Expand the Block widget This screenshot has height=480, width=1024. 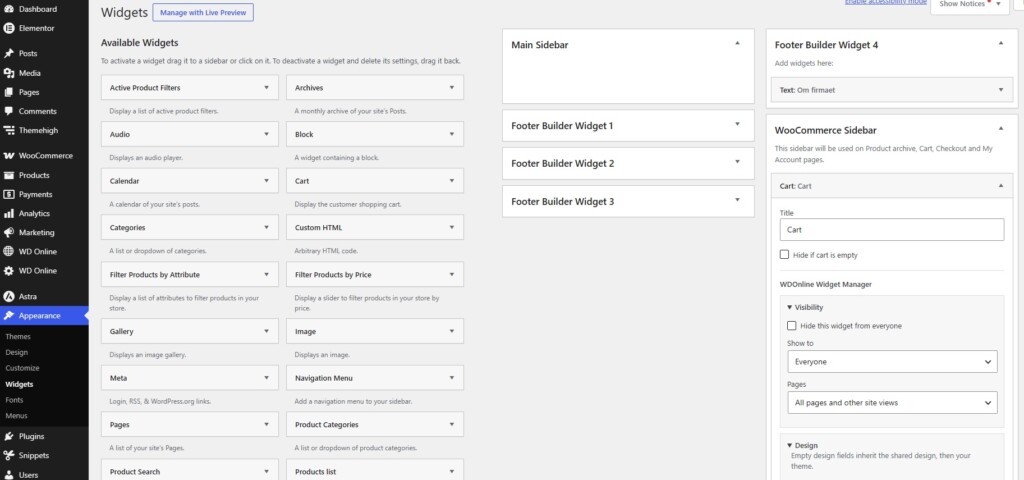[451, 134]
